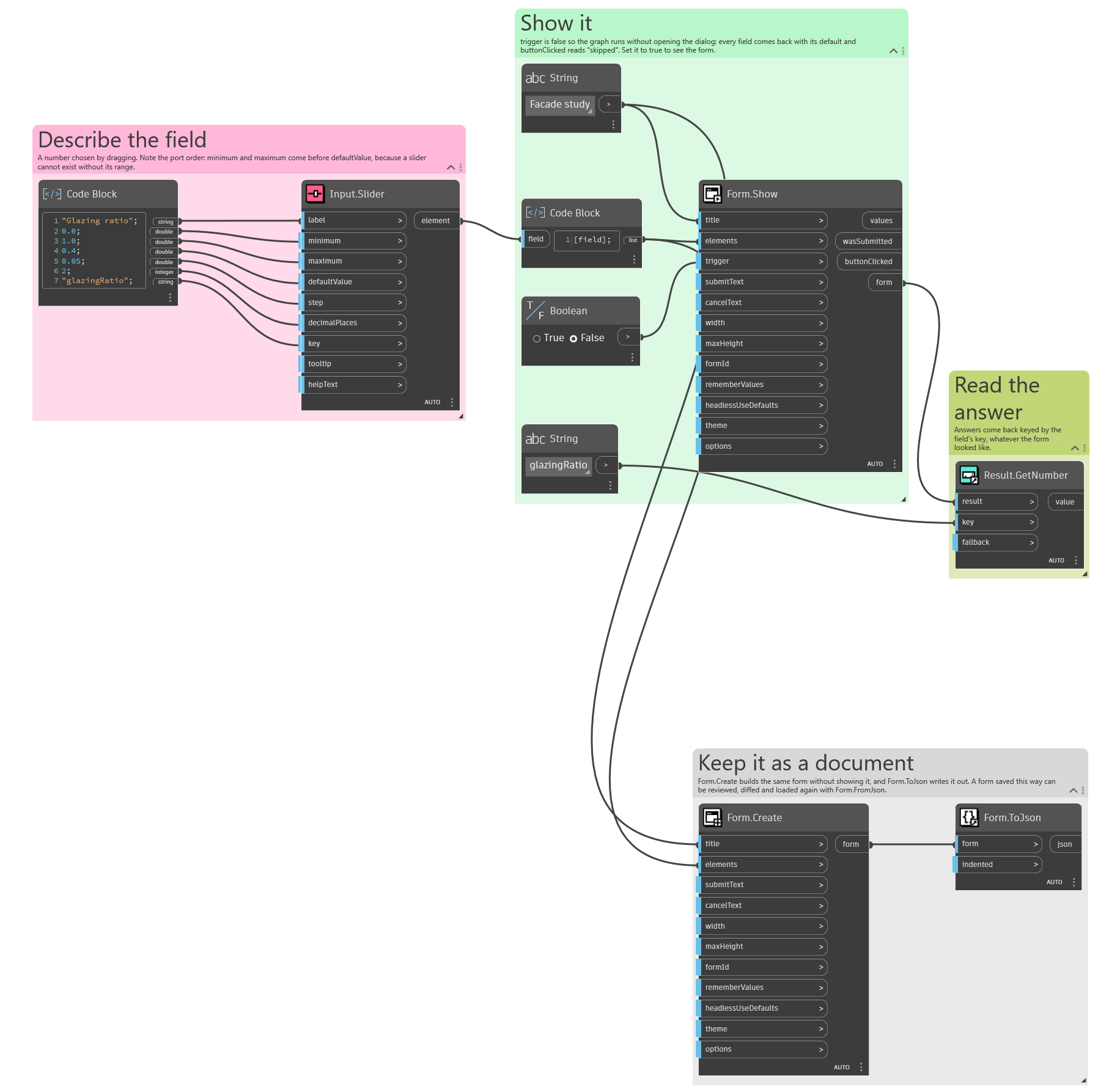
Task: Click the decimalPlaces input port on Input.Slider
Action: [353, 323]
